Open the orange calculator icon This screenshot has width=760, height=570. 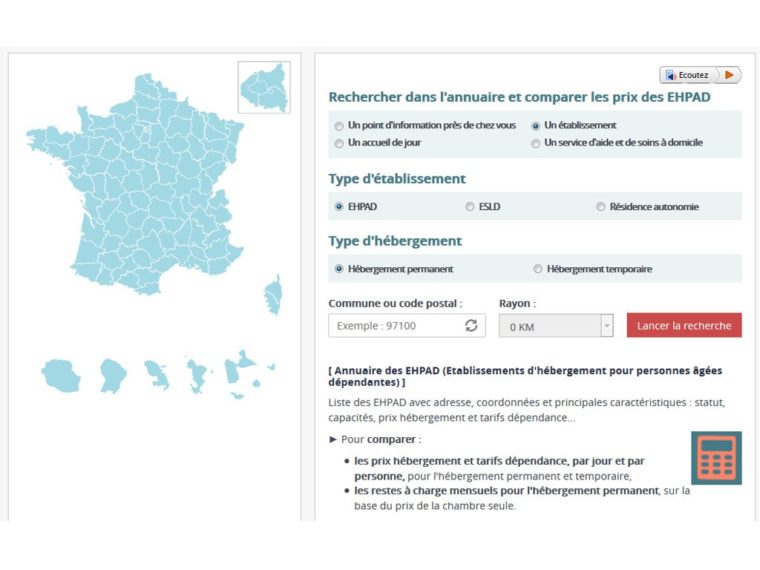(716, 458)
